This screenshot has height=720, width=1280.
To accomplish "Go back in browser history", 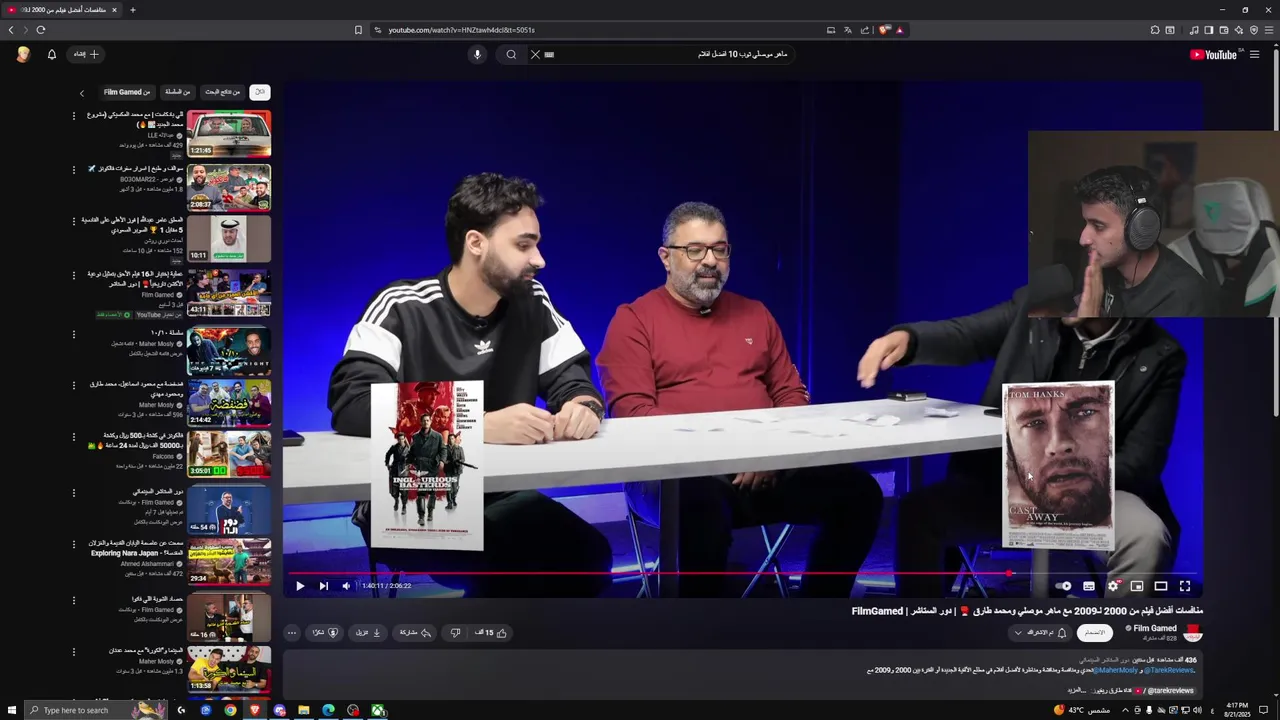I will pyautogui.click(x=11, y=30).
